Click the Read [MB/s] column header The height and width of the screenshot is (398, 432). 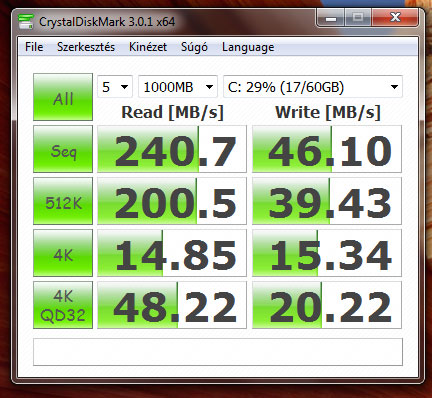pyautogui.click(x=172, y=113)
